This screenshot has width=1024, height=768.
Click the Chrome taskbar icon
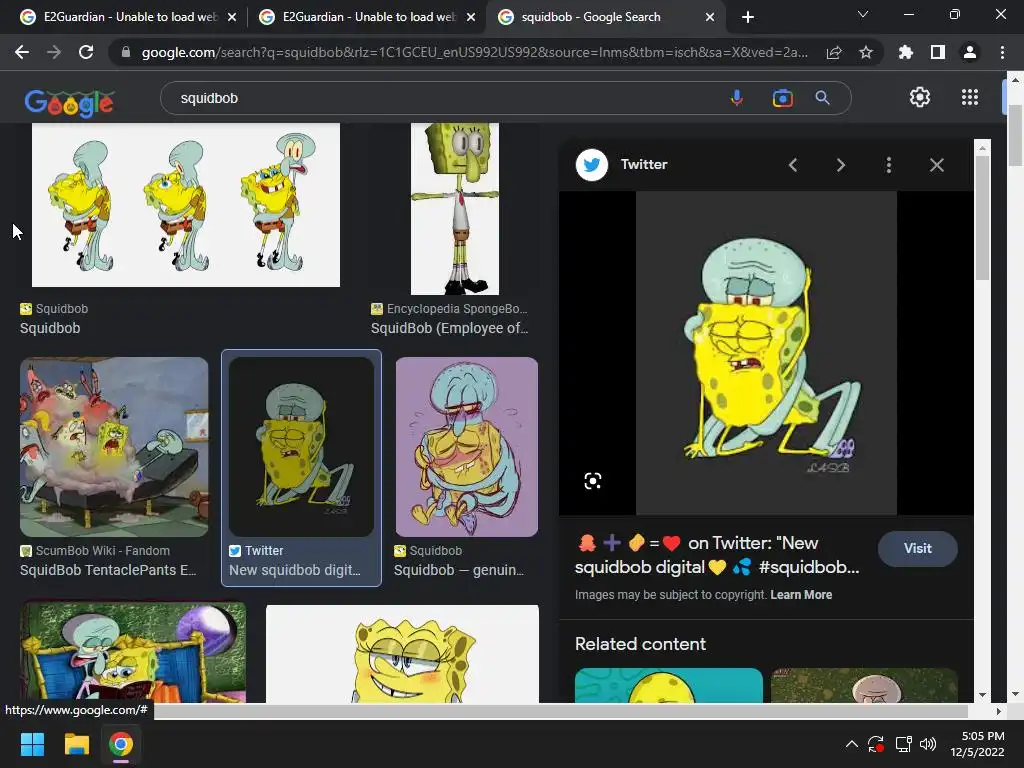[x=121, y=744]
